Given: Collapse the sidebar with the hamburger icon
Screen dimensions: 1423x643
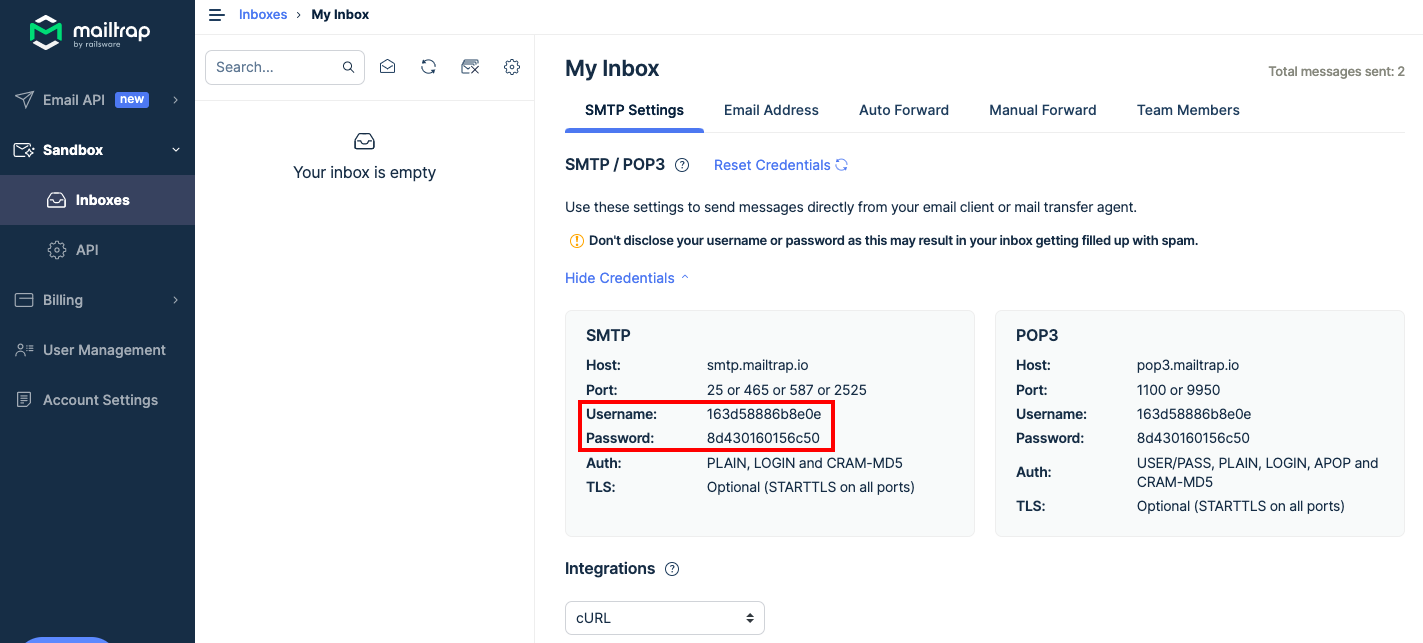Looking at the screenshot, I should click(x=216, y=14).
